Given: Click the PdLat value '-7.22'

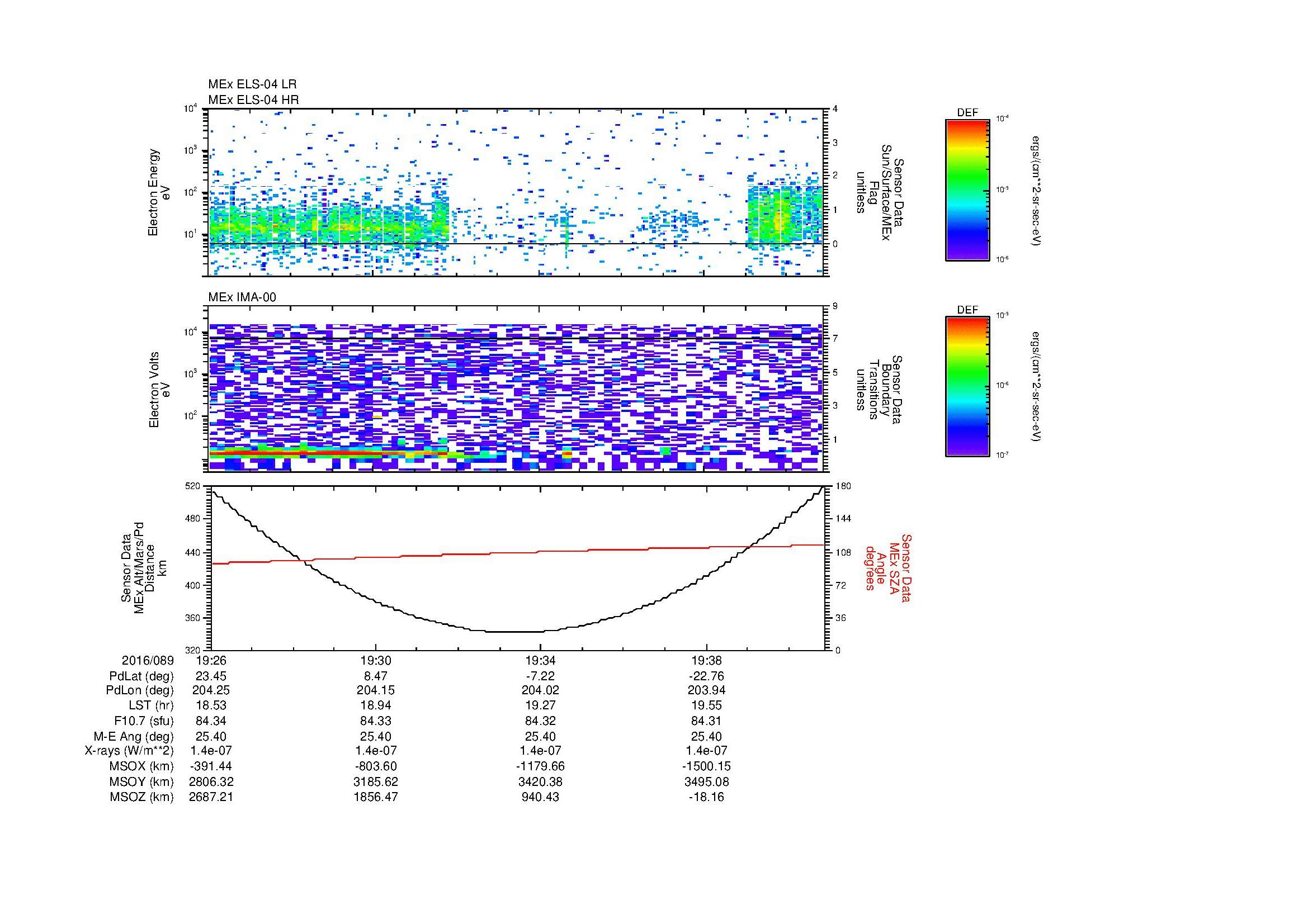Looking at the screenshot, I should point(540,676).
